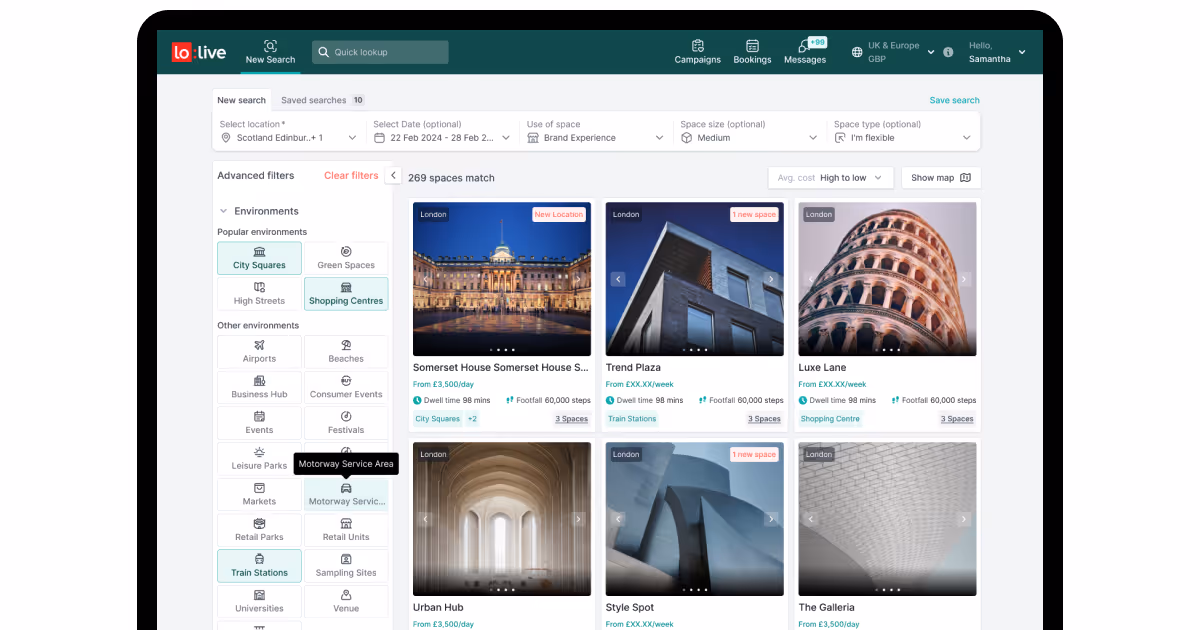The height and width of the screenshot is (630, 1200).
Task: Open the Somerset House listing image
Action: click(x=502, y=279)
